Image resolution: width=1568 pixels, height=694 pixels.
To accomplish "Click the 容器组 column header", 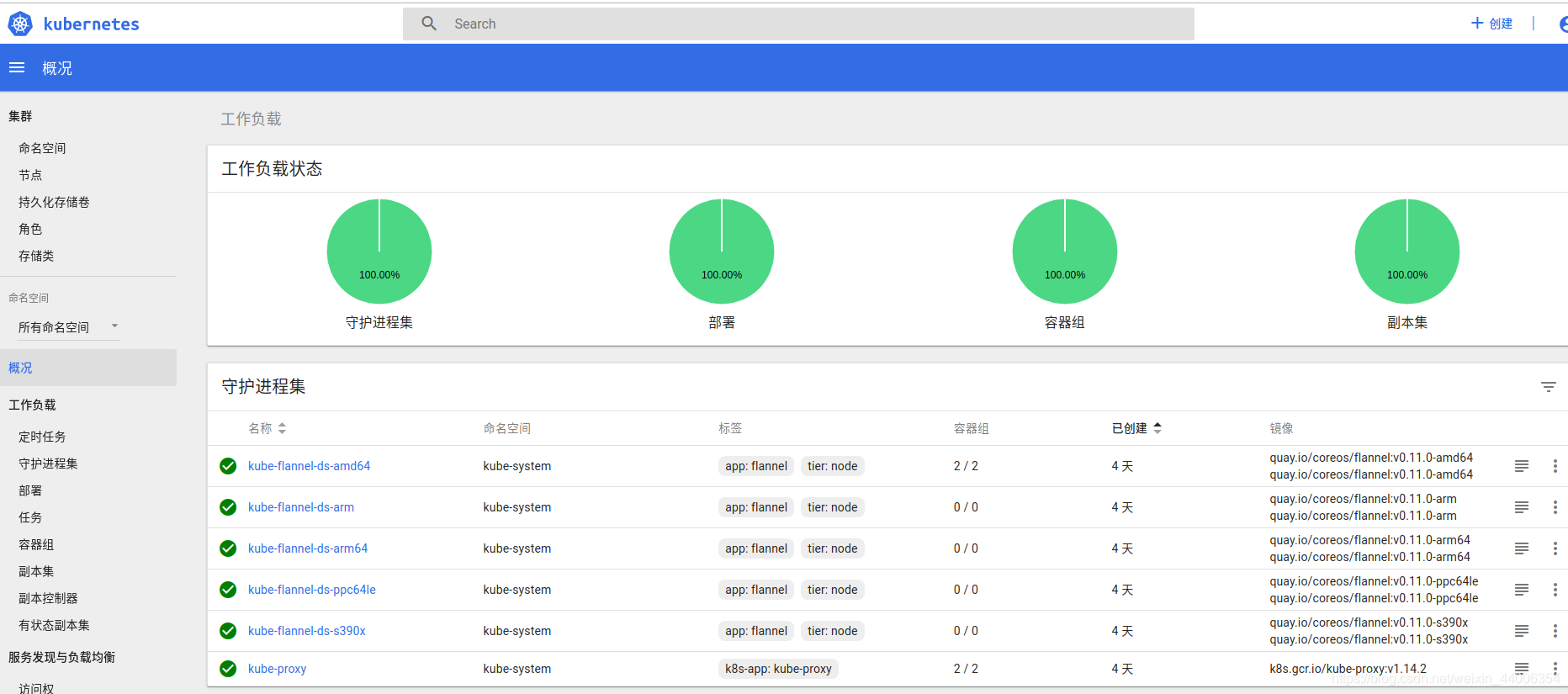I will pos(971,428).
